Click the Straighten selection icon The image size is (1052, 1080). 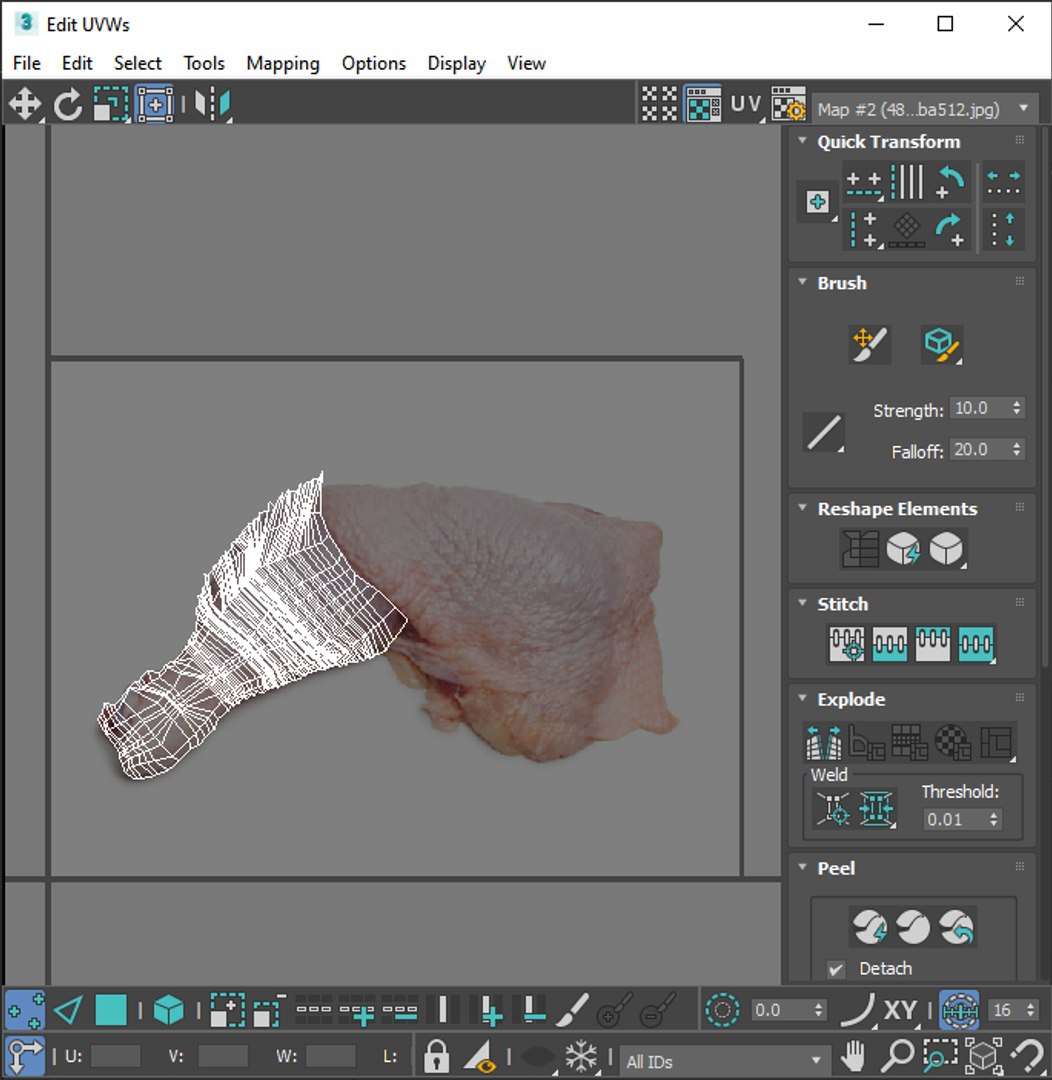click(x=860, y=549)
